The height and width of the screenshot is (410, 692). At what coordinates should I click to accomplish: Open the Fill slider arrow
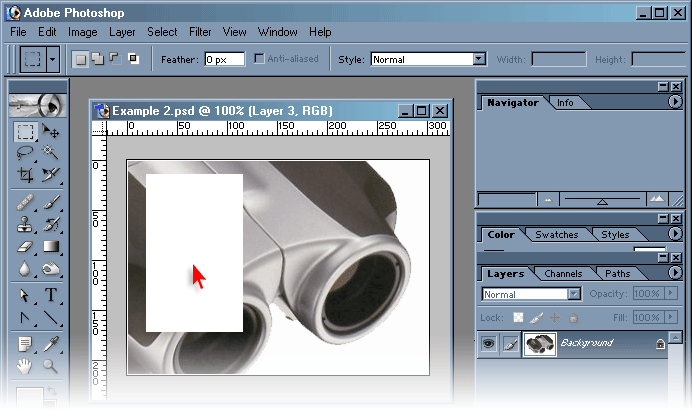670,317
